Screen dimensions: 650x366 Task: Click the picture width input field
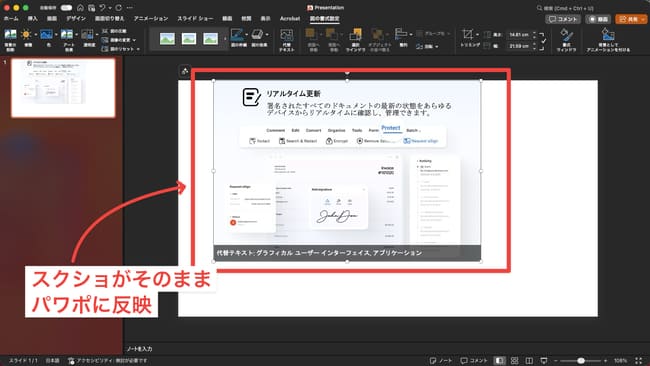[x=519, y=46]
